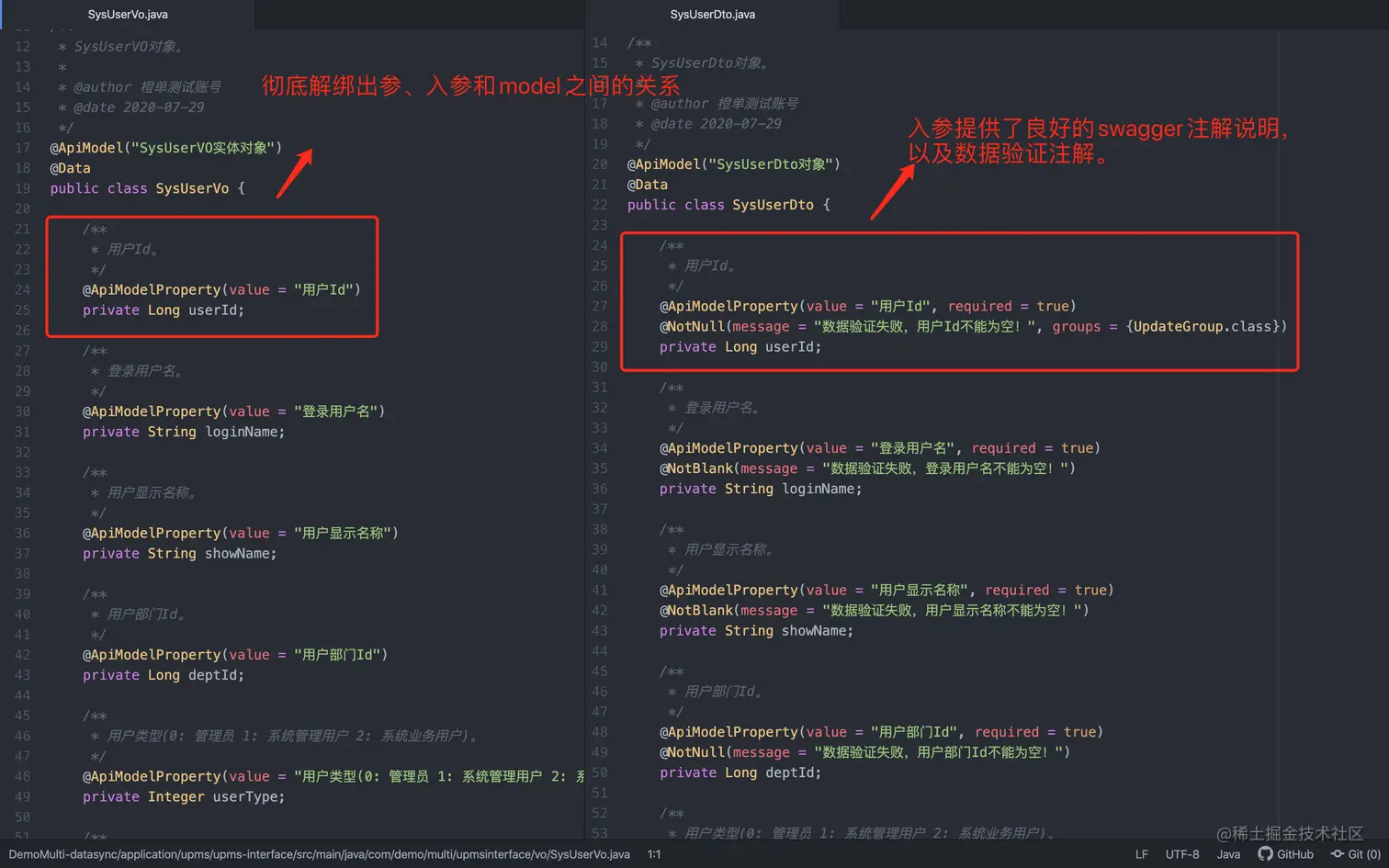Click 'private String showName;' in SysUserDto.java
Image resolution: width=1389 pixels, height=868 pixels.
757,631
